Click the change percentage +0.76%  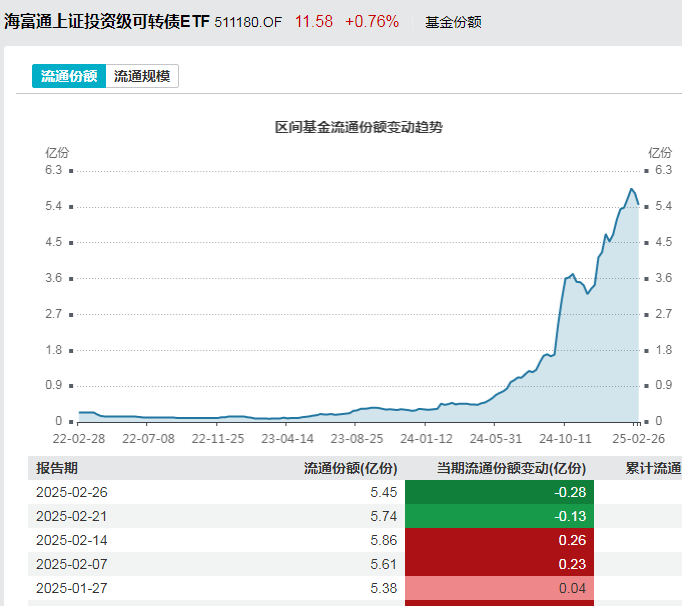[372, 21]
